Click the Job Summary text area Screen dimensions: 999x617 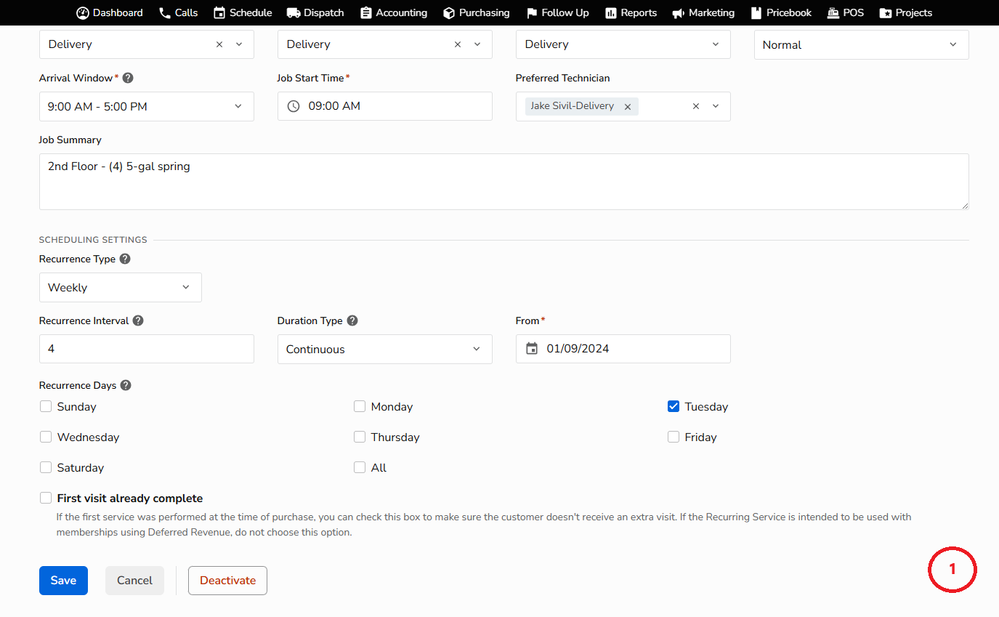point(503,182)
